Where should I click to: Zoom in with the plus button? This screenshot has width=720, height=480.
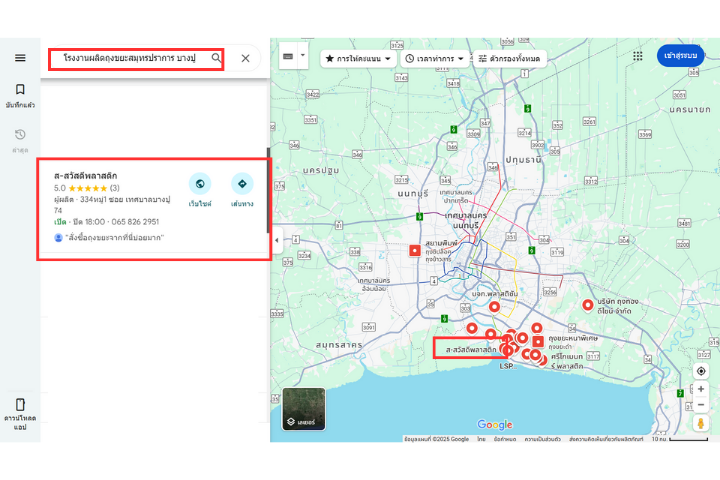(701, 389)
